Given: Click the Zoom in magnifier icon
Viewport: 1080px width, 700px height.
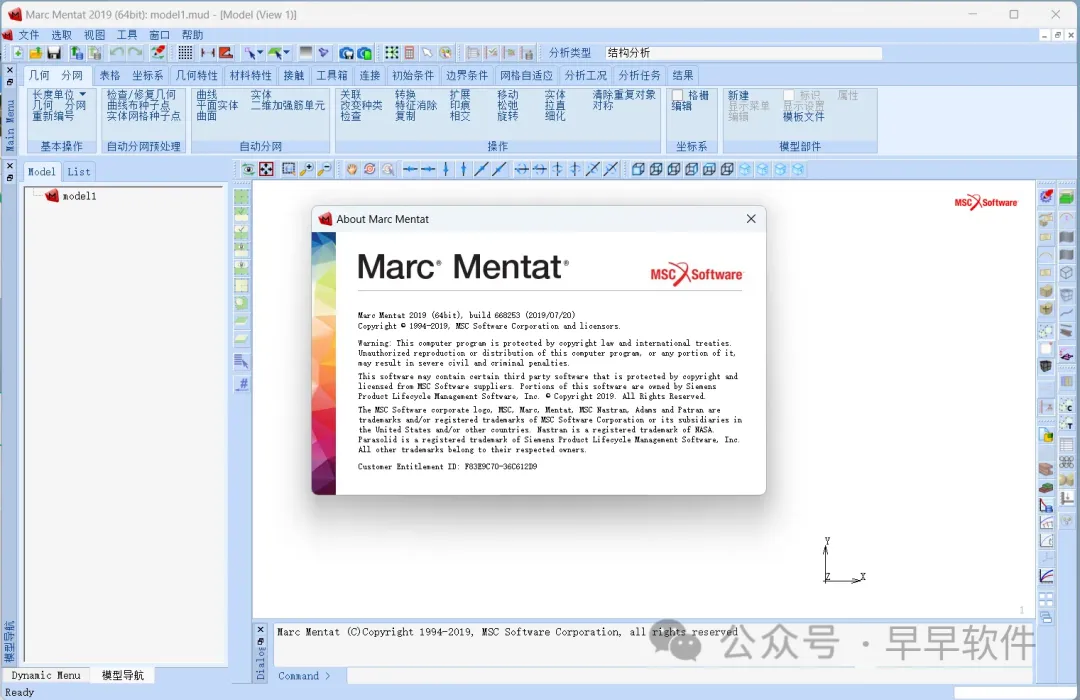Looking at the screenshot, I should tap(307, 169).
